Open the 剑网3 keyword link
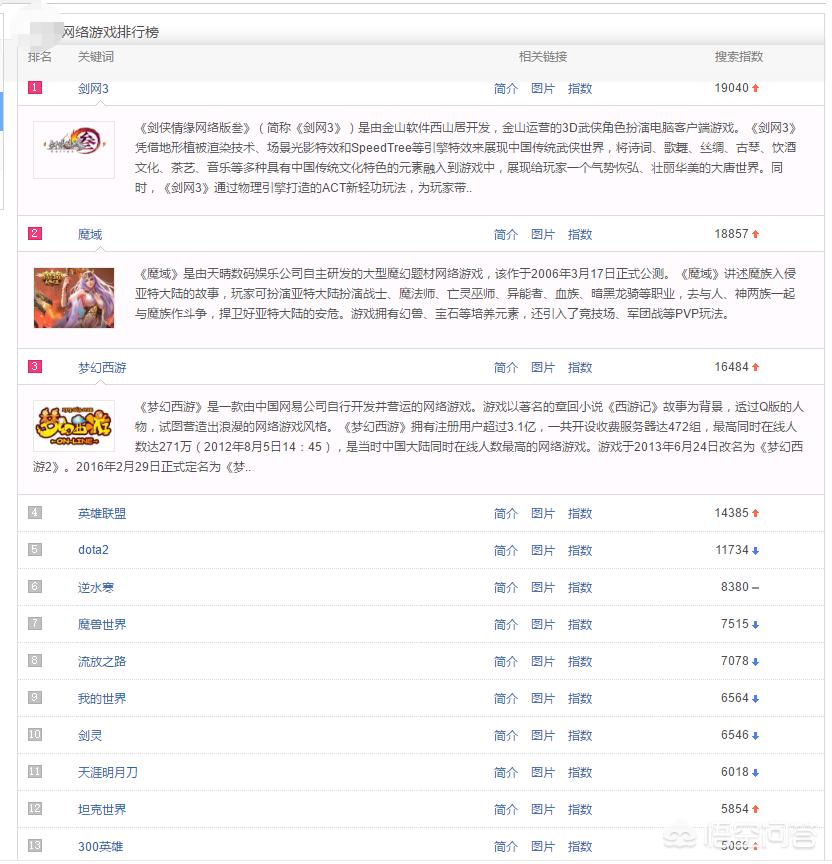The height and width of the screenshot is (864, 832). (93, 88)
